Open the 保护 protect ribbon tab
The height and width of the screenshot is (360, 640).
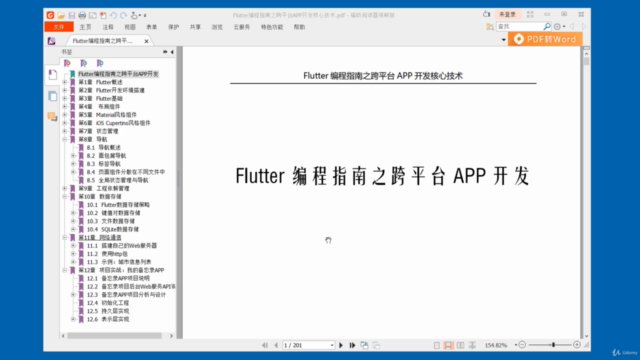(173, 27)
